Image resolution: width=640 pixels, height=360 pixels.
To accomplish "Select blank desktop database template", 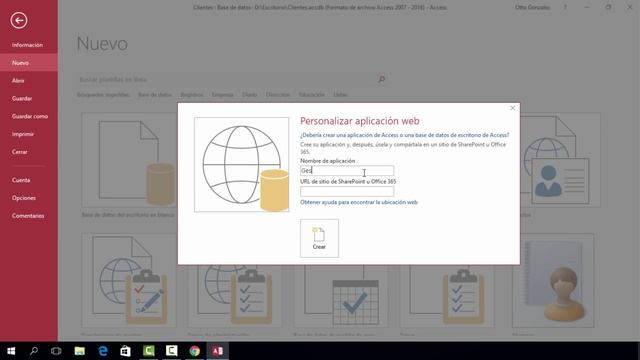I will [129, 160].
